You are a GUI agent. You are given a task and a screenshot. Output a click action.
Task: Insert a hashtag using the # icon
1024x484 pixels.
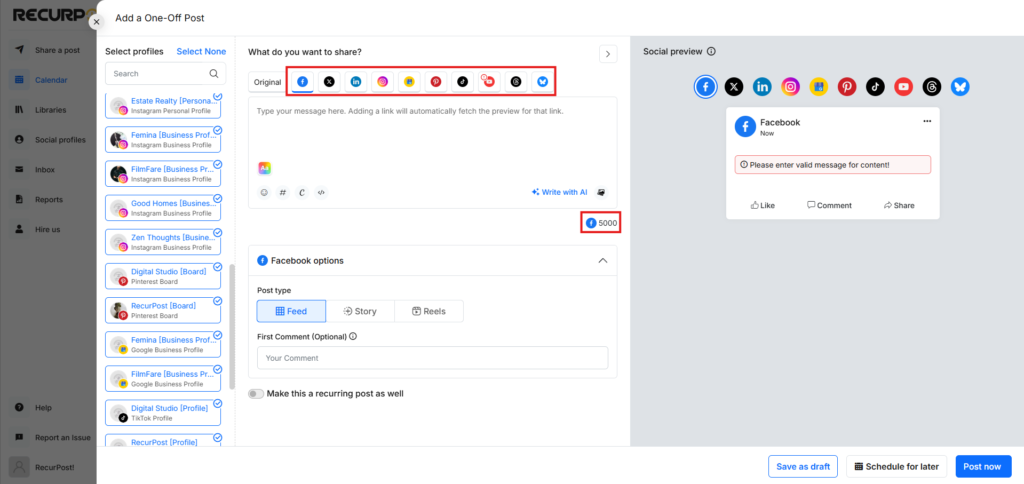coord(283,193)
